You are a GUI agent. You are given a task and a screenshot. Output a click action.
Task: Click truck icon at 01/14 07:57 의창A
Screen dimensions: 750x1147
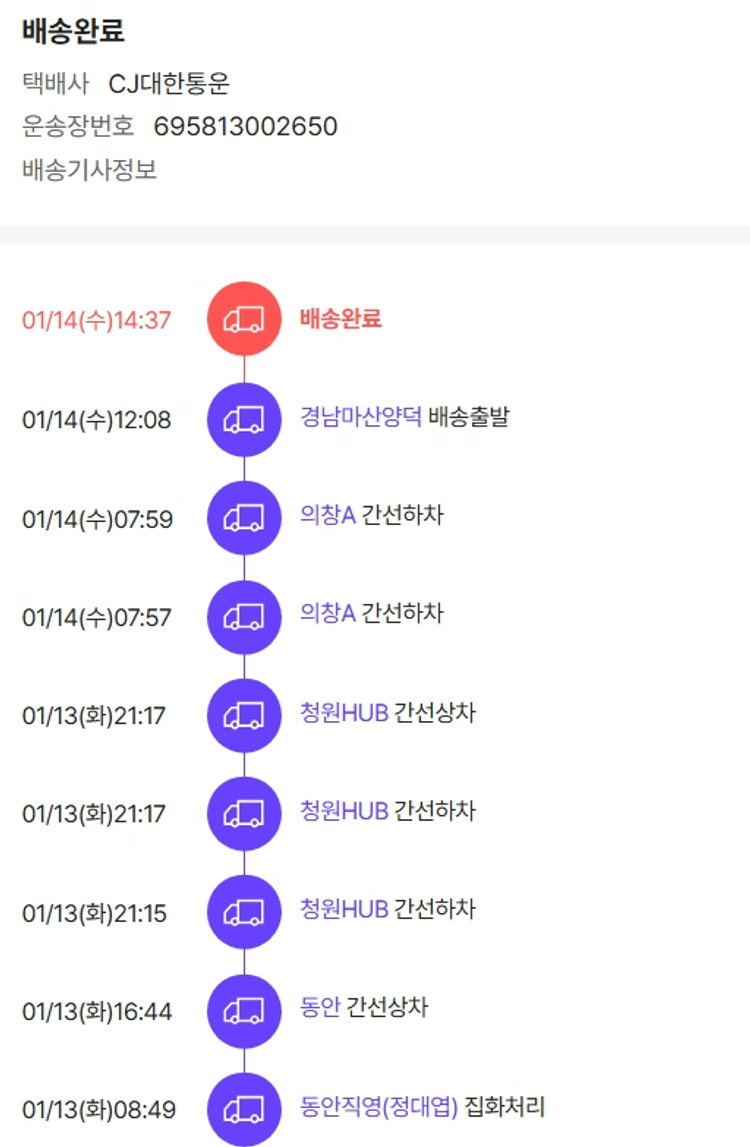click(x=244, y=616)
